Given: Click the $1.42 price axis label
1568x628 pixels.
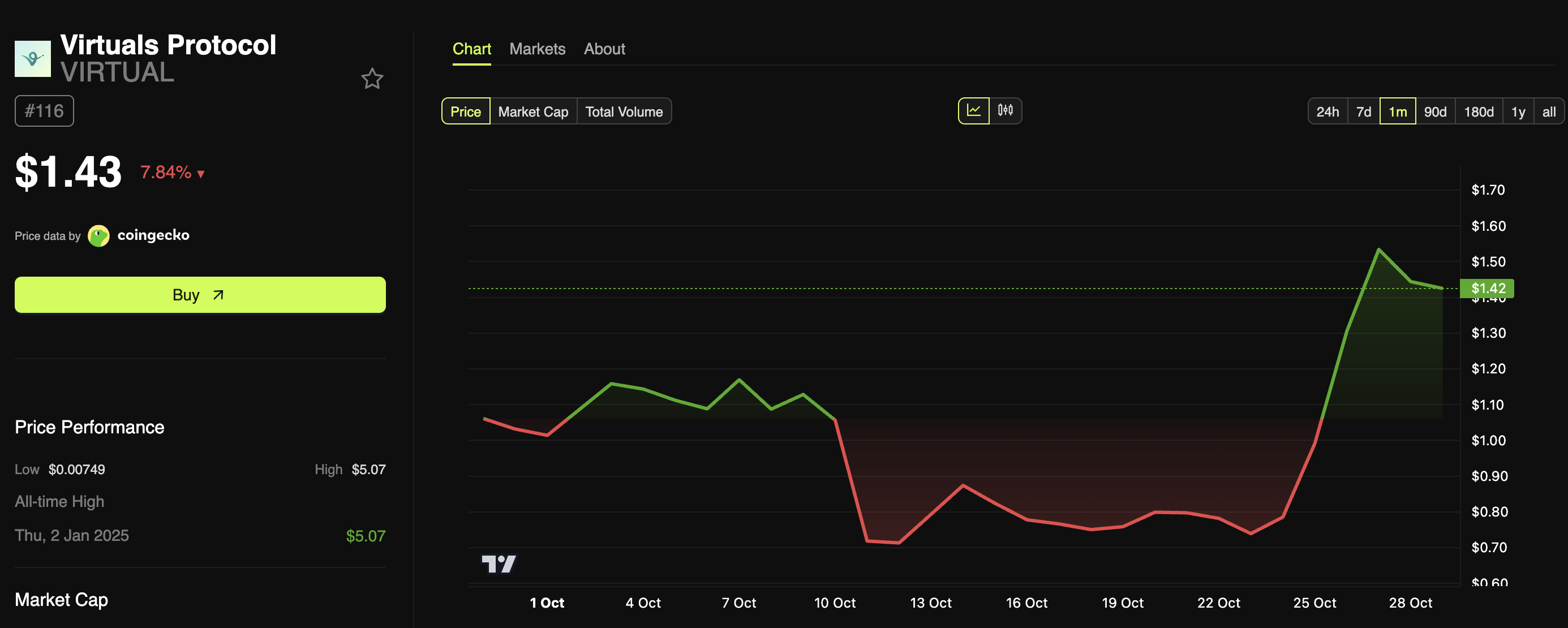Looking at the screenshot, I should 1486,289.
